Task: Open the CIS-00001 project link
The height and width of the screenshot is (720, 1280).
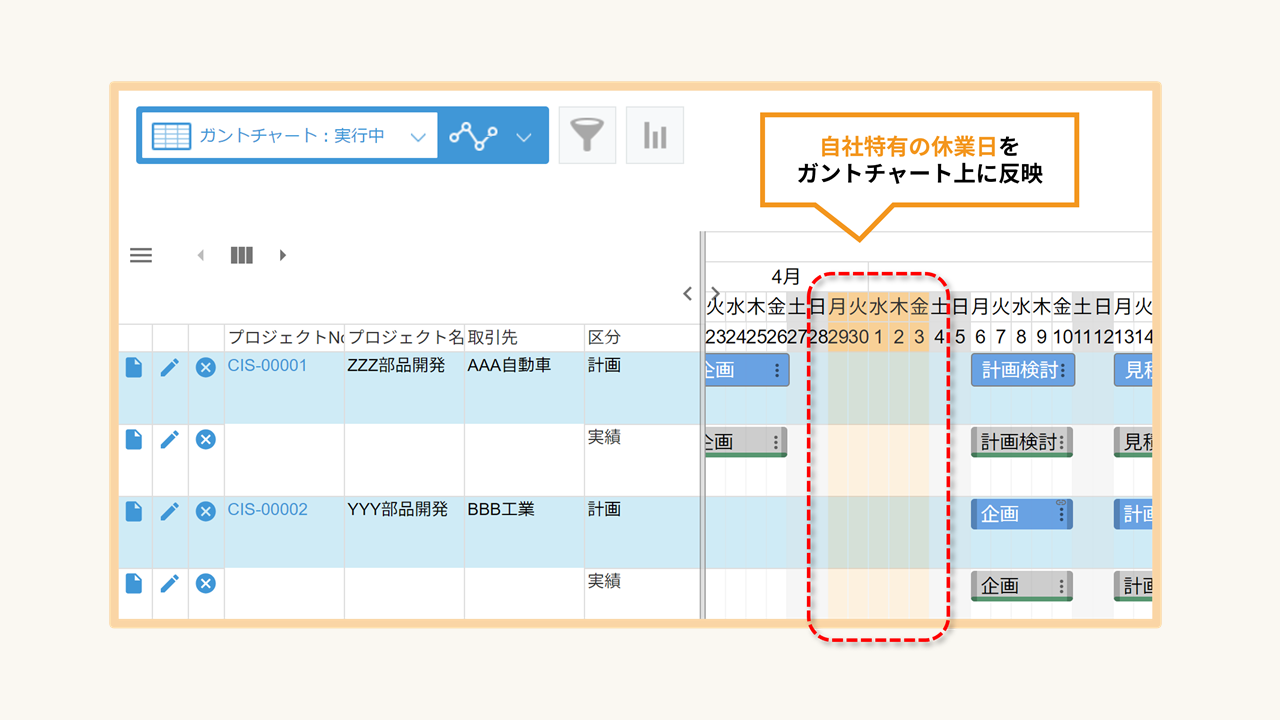Action: tap(267, 366)
